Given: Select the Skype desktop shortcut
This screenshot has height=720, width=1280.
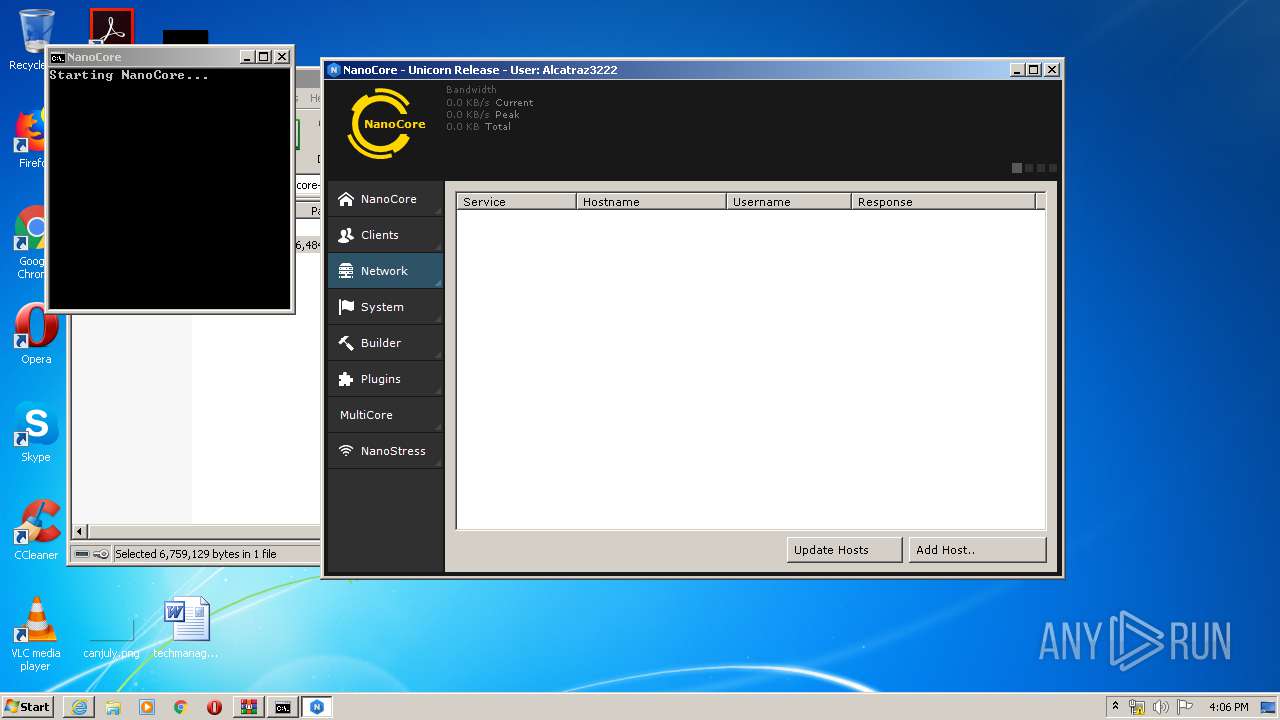Looking at the screenshot, I should click(35, 433).
